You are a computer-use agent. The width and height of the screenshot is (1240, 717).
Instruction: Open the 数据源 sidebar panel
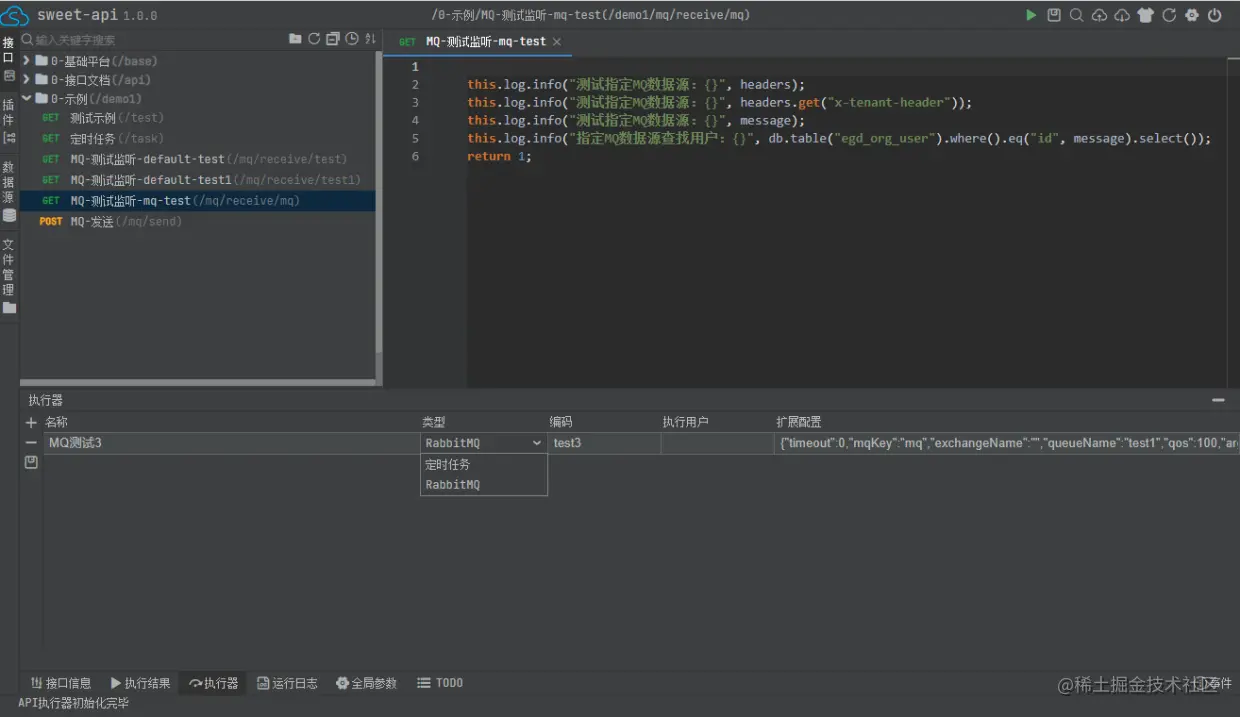coord(9,190)
